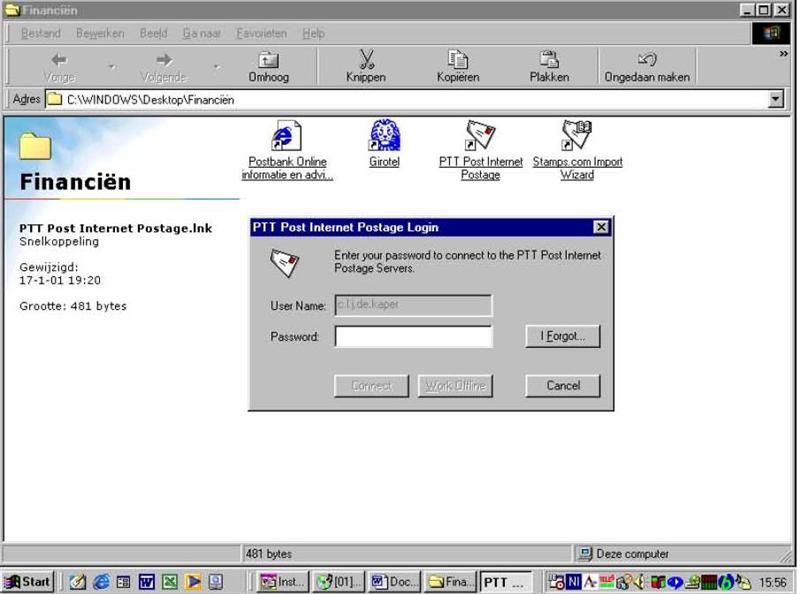
Task: Click the I Forgot... button
Action: pos(563,336)
